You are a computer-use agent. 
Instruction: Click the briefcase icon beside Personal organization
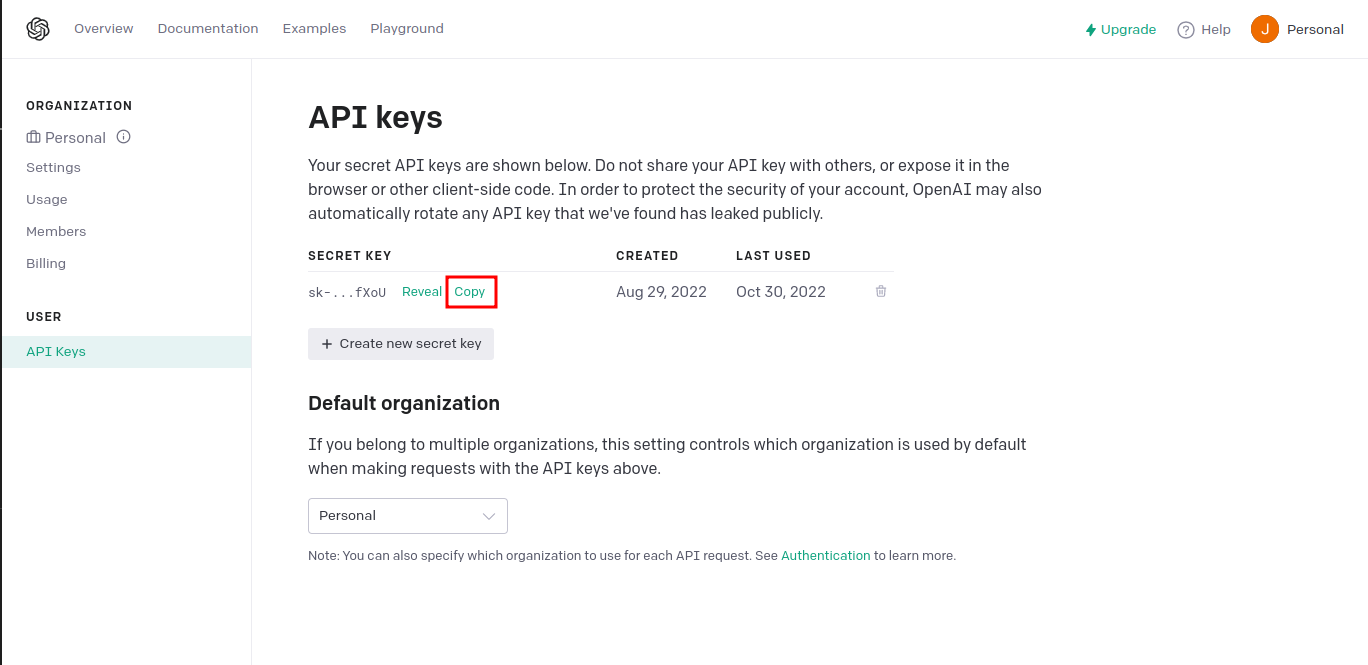(33, 137)
